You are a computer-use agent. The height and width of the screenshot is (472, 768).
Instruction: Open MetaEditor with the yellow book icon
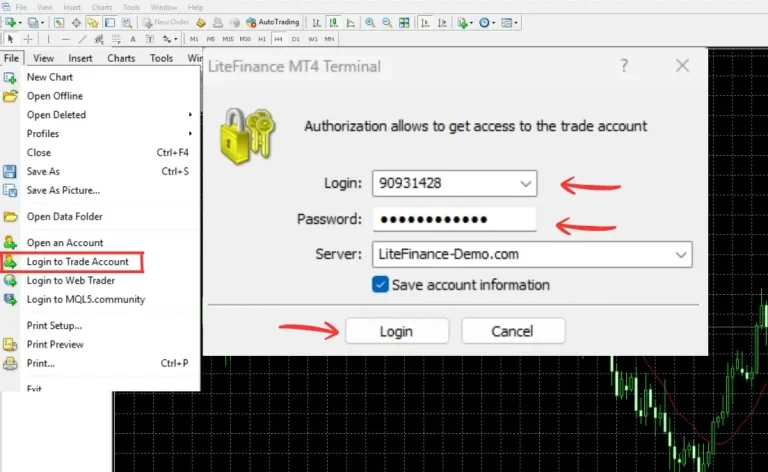pos(200,23)
